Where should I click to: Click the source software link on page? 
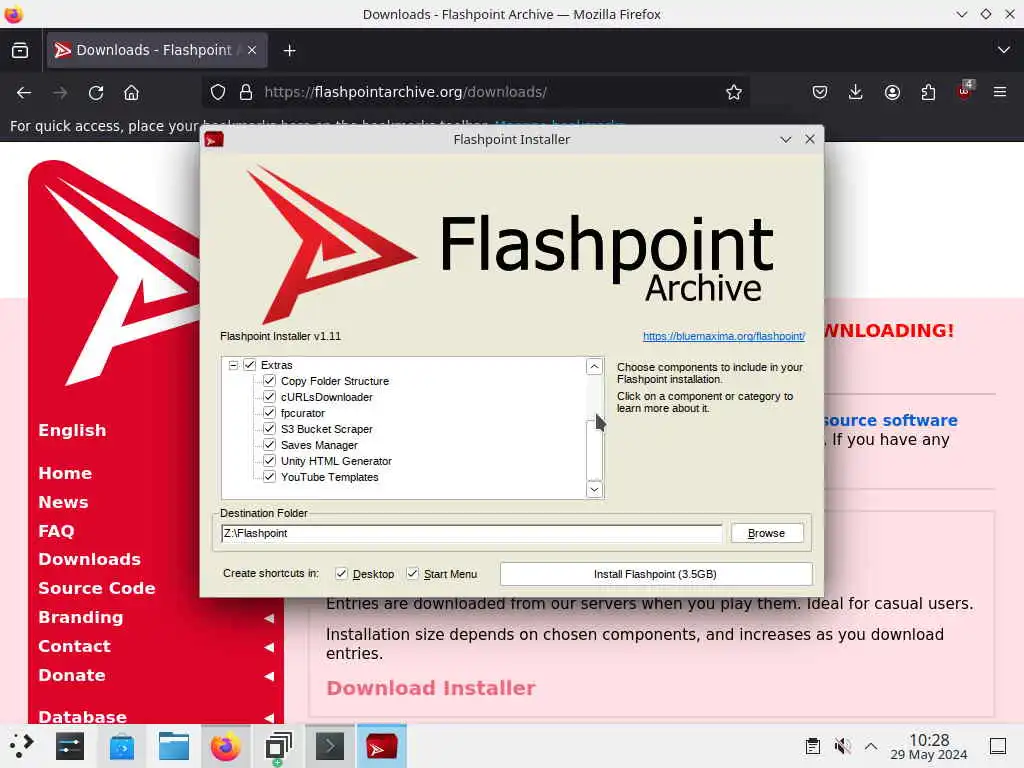tap(891, 420)
